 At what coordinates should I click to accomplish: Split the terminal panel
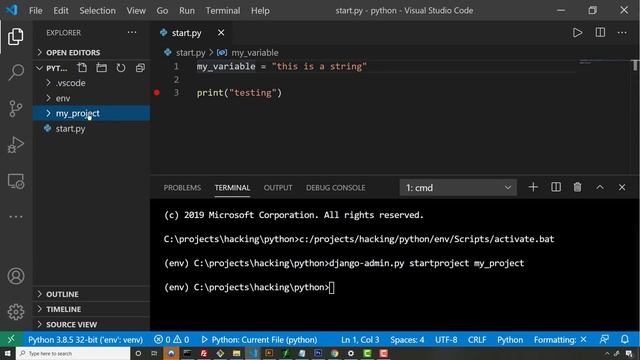coord(556,187)
